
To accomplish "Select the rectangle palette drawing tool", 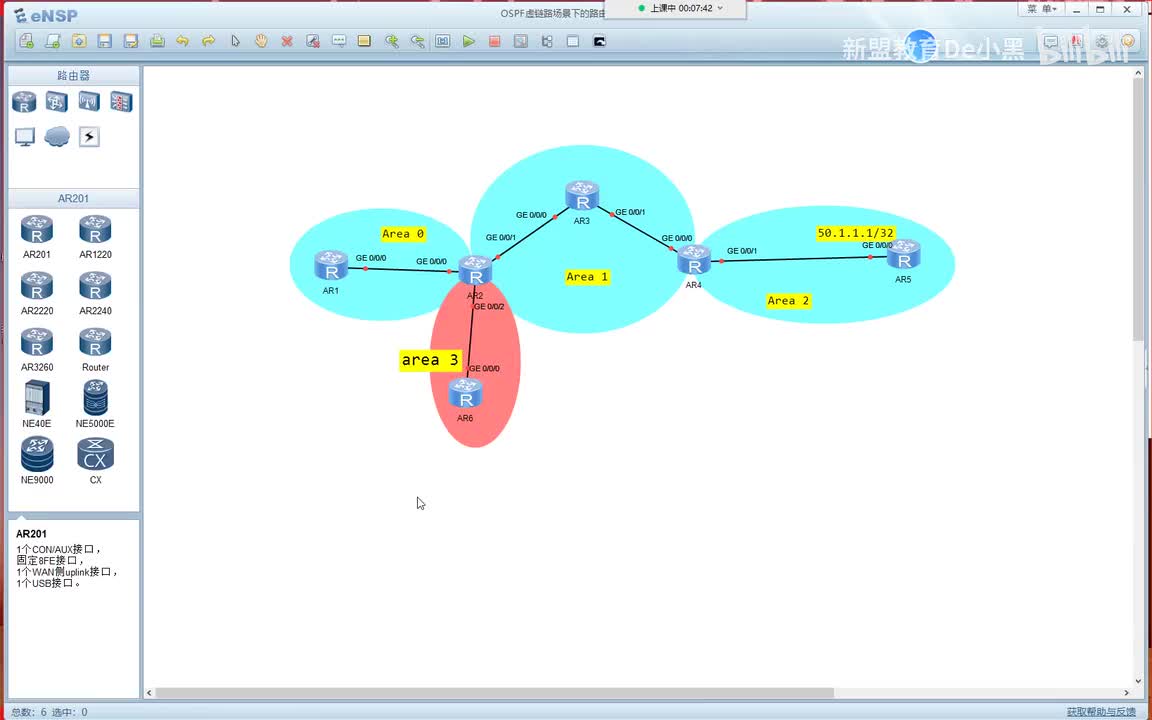I will [364, 41].
